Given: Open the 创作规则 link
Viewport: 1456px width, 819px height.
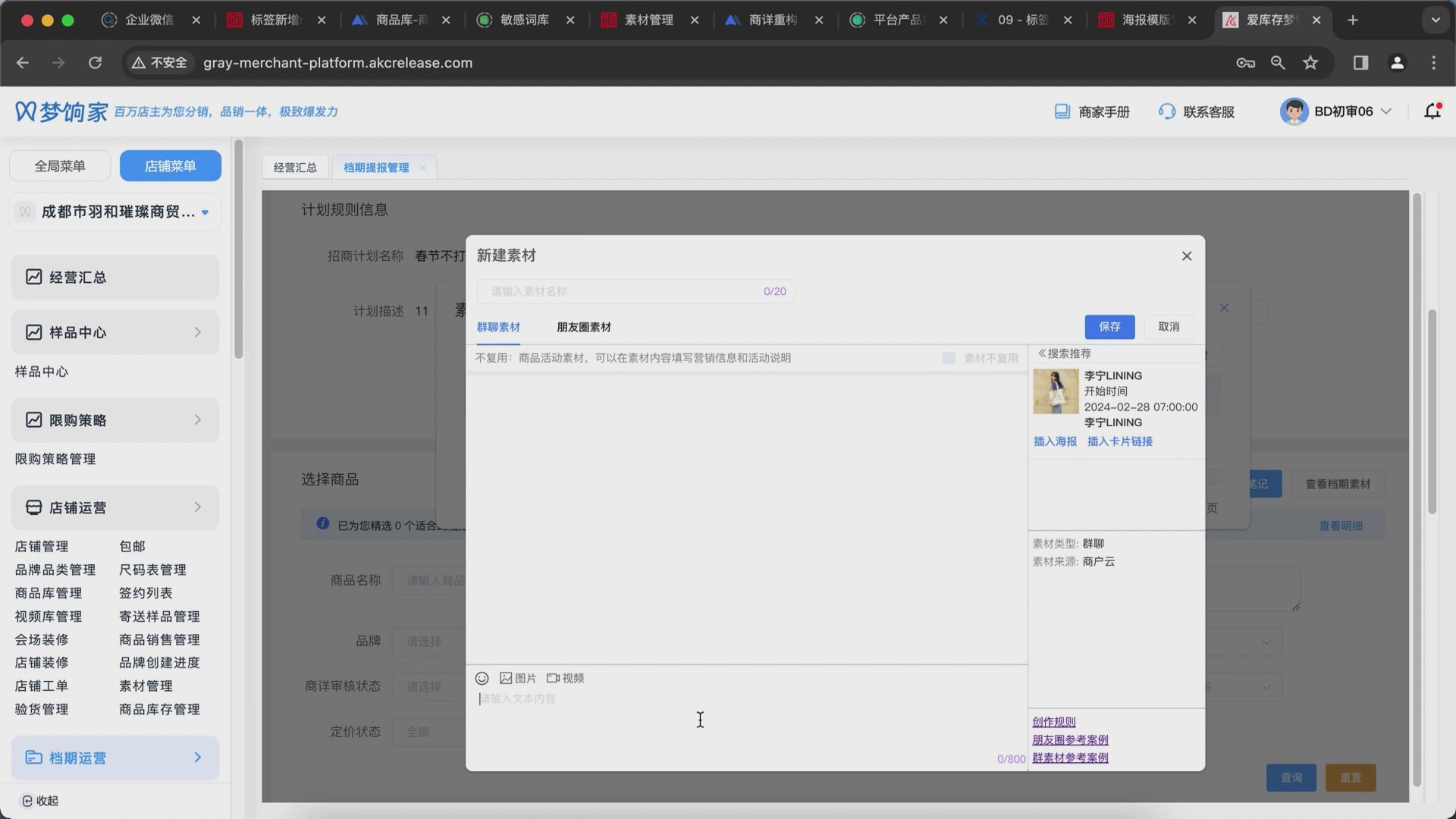Looking at the screenshot, I should tap(1053, 721).
